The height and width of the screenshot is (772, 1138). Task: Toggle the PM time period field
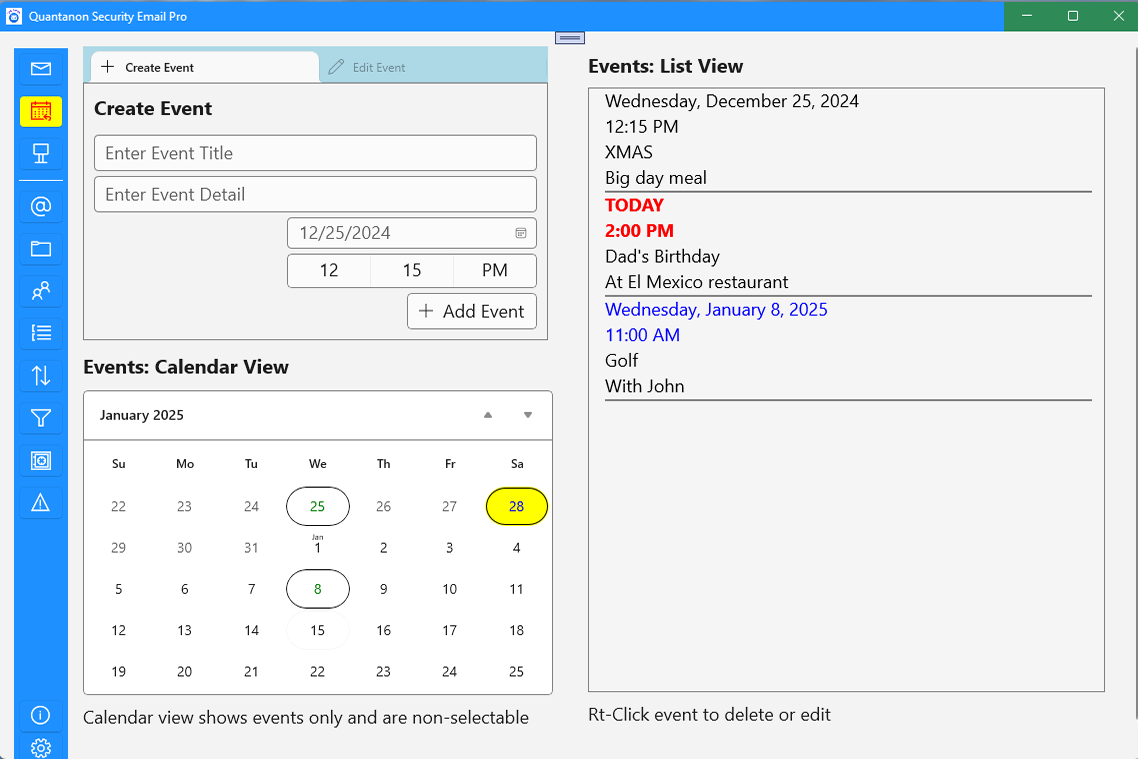click(495, 271)
